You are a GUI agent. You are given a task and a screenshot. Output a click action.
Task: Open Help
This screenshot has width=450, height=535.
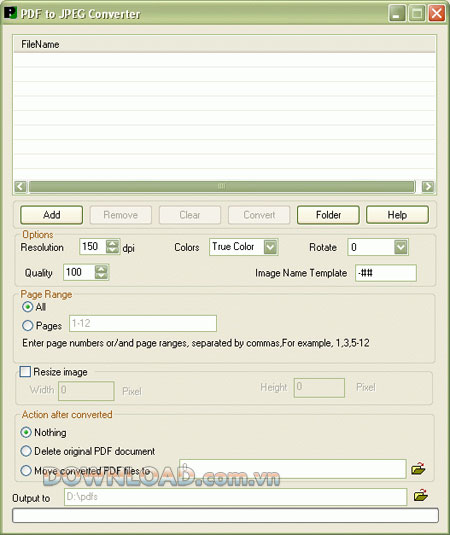point(397,215)
